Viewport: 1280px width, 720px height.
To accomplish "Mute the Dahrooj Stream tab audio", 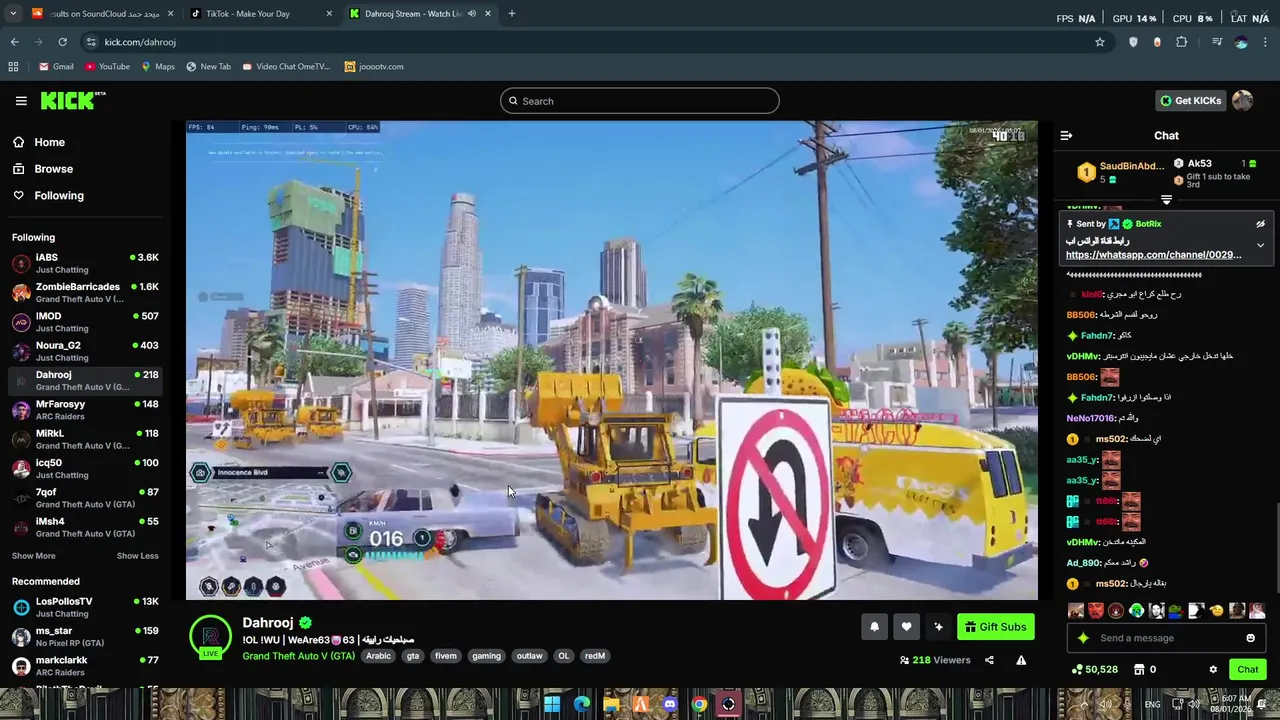I will [471, 14].
